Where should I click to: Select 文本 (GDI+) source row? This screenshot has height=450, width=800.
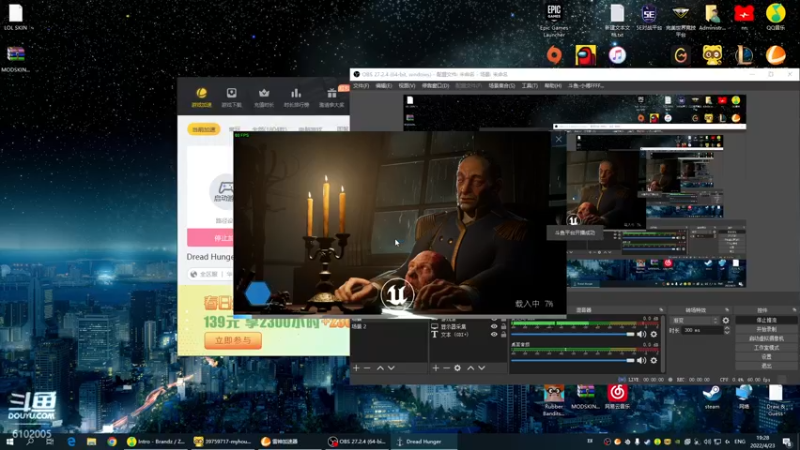469,335
